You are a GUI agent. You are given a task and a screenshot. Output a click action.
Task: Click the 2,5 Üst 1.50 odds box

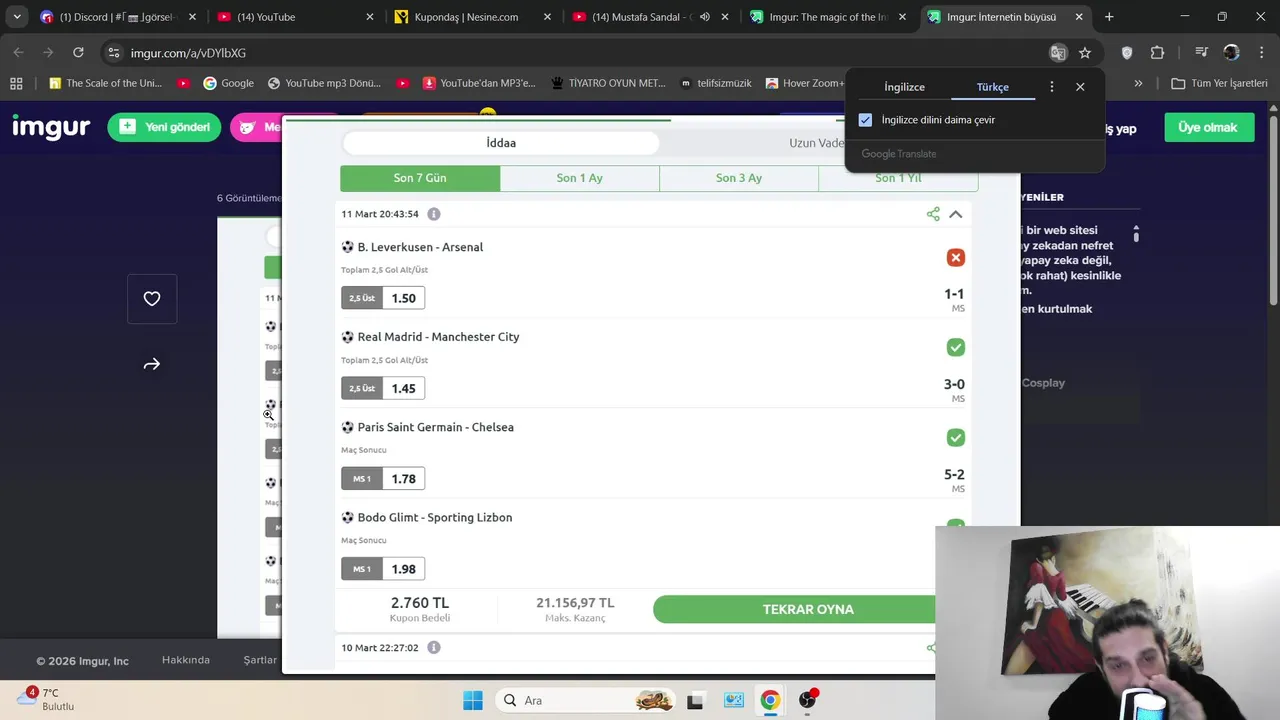(383, 298)
